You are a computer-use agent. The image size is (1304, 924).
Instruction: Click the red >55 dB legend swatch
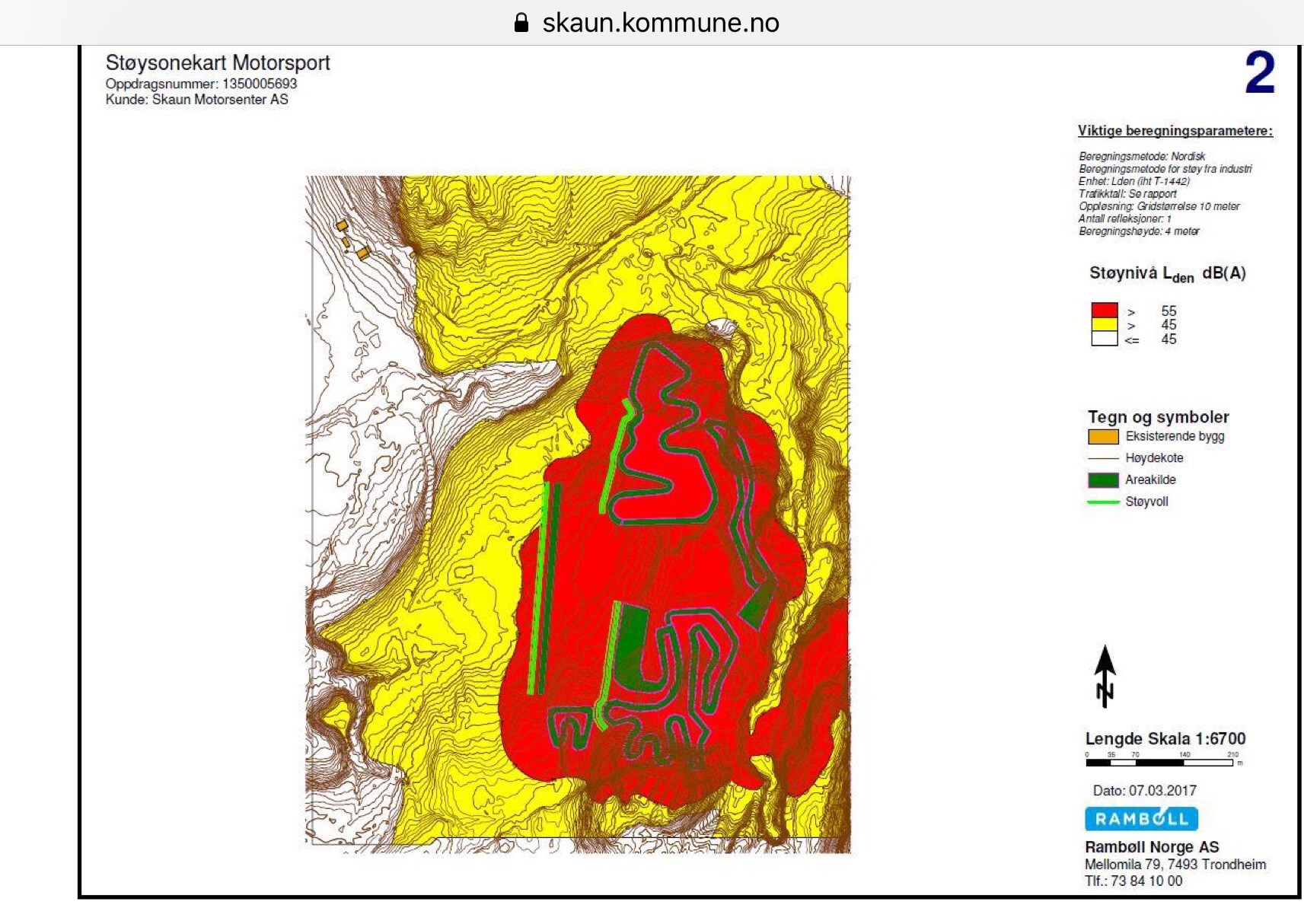[1104, 311]
